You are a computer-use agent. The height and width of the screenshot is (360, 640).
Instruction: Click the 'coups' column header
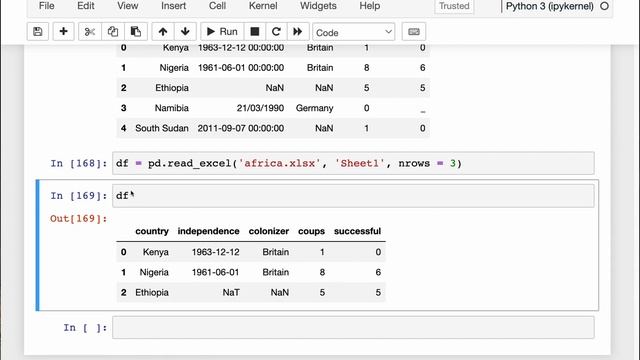(311, 231)
